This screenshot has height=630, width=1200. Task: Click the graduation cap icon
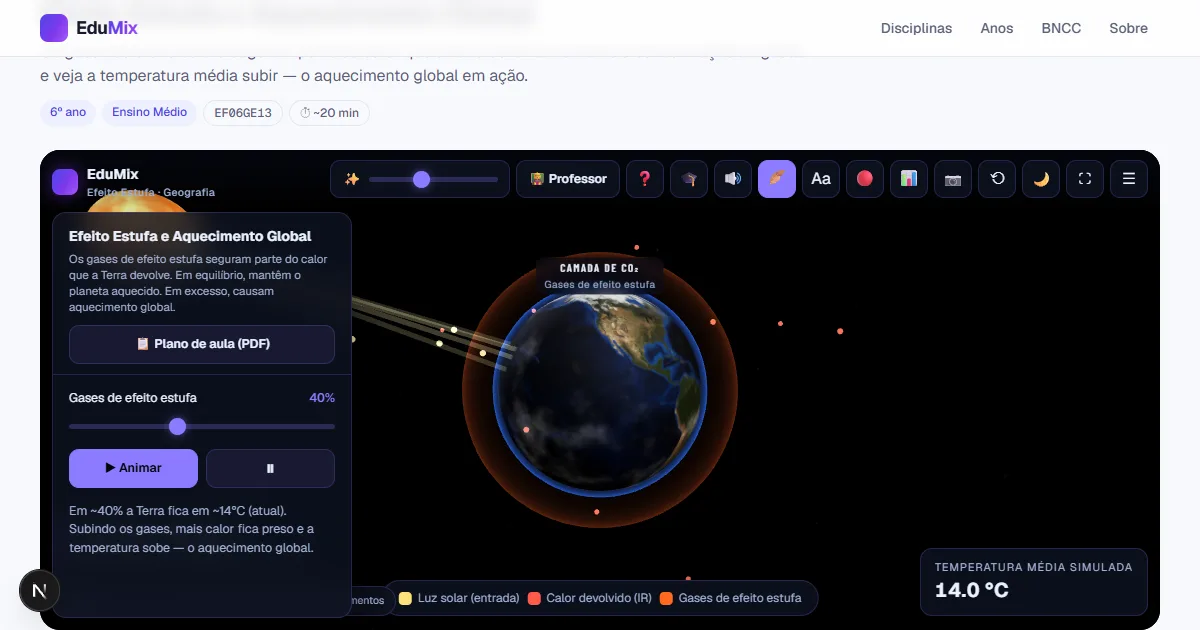click(x=689, y=179)
